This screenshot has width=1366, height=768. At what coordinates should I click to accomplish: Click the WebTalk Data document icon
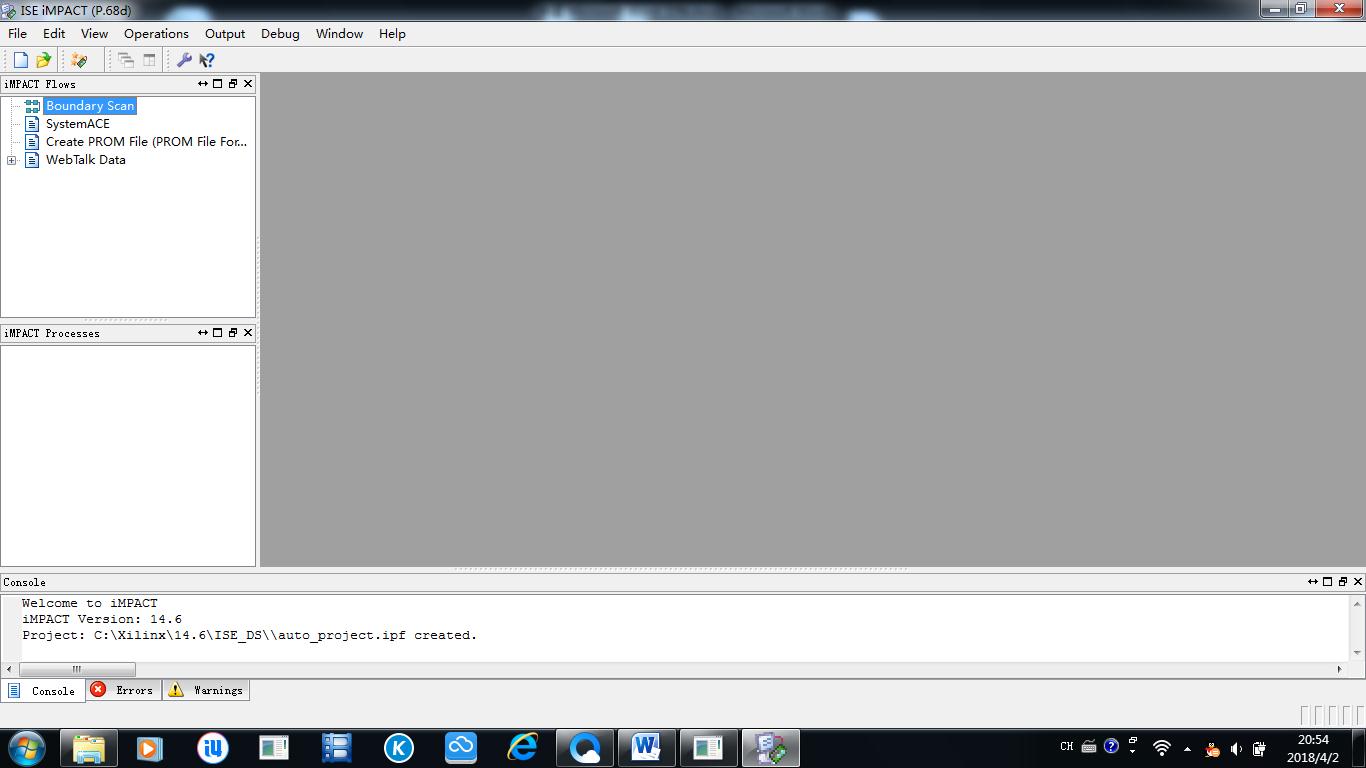tap(32, 160)
